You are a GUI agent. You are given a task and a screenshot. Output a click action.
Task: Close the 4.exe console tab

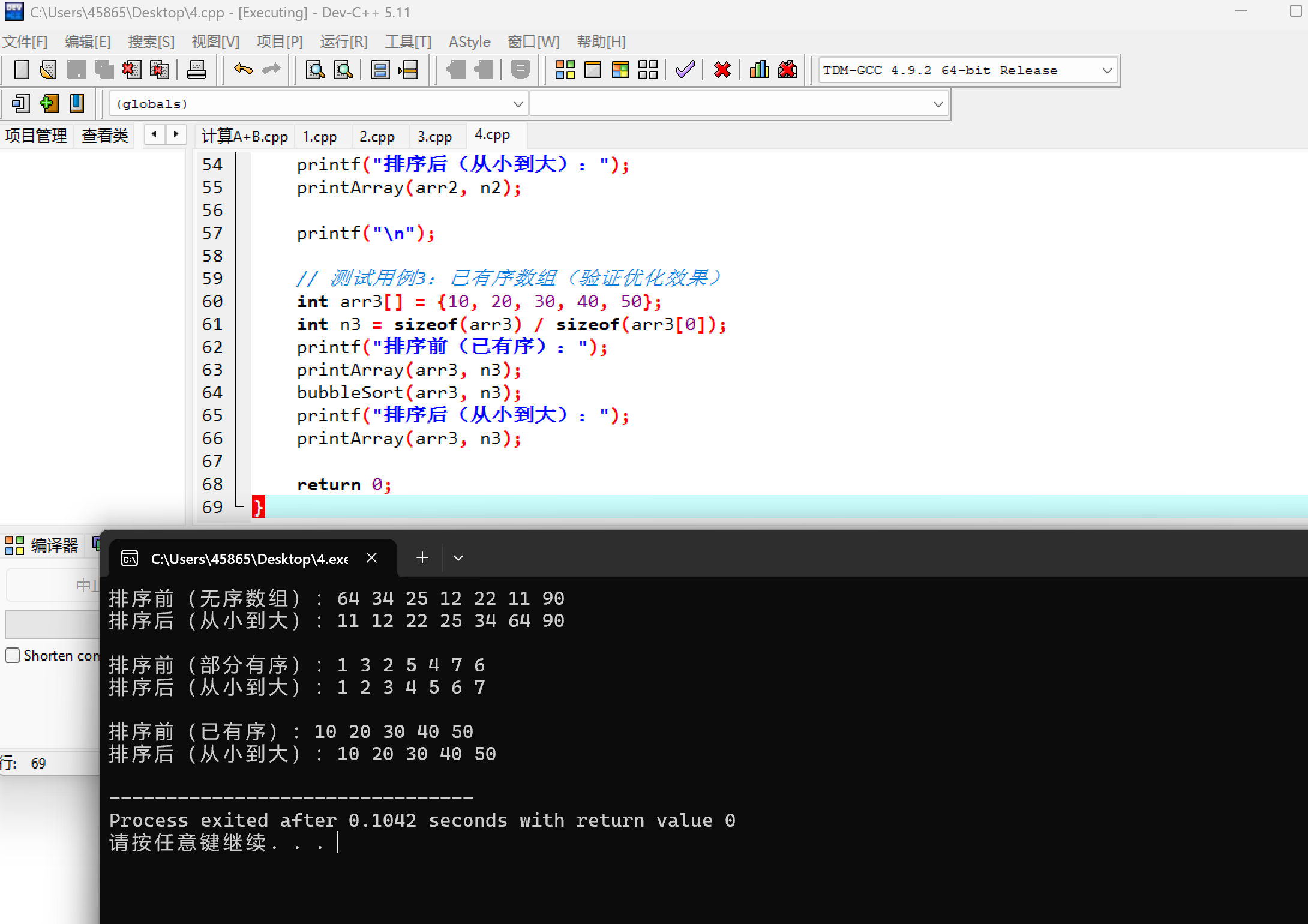[x=371, y=558]
